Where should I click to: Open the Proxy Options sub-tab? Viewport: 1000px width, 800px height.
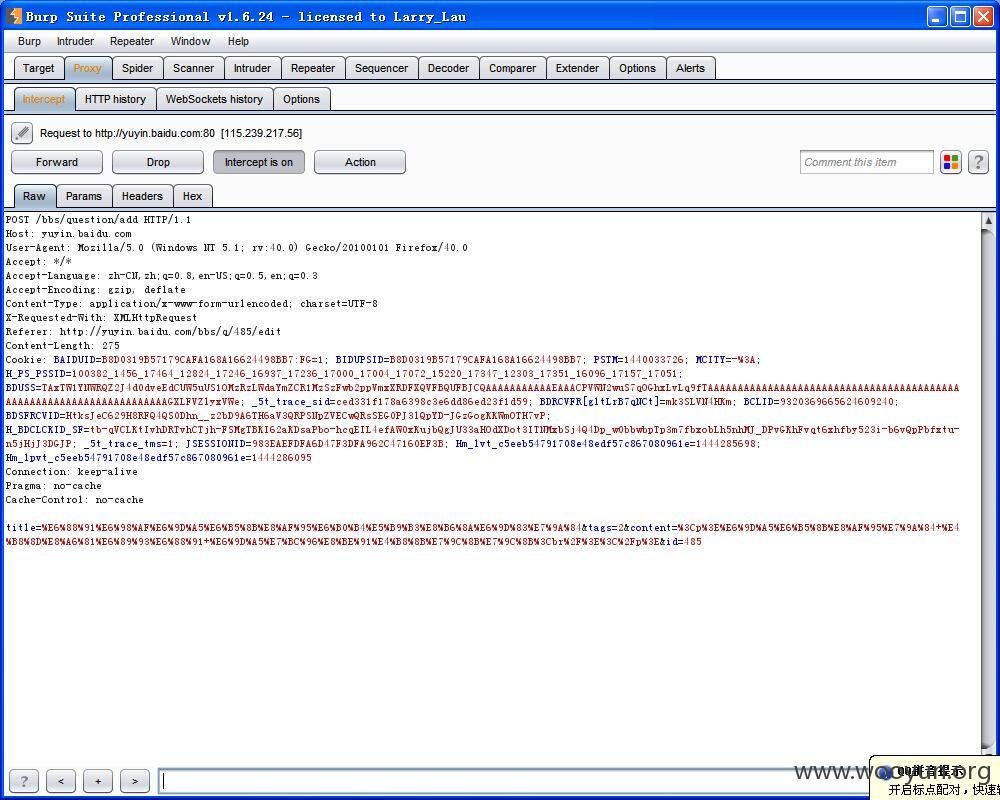(x=301, y=99)
